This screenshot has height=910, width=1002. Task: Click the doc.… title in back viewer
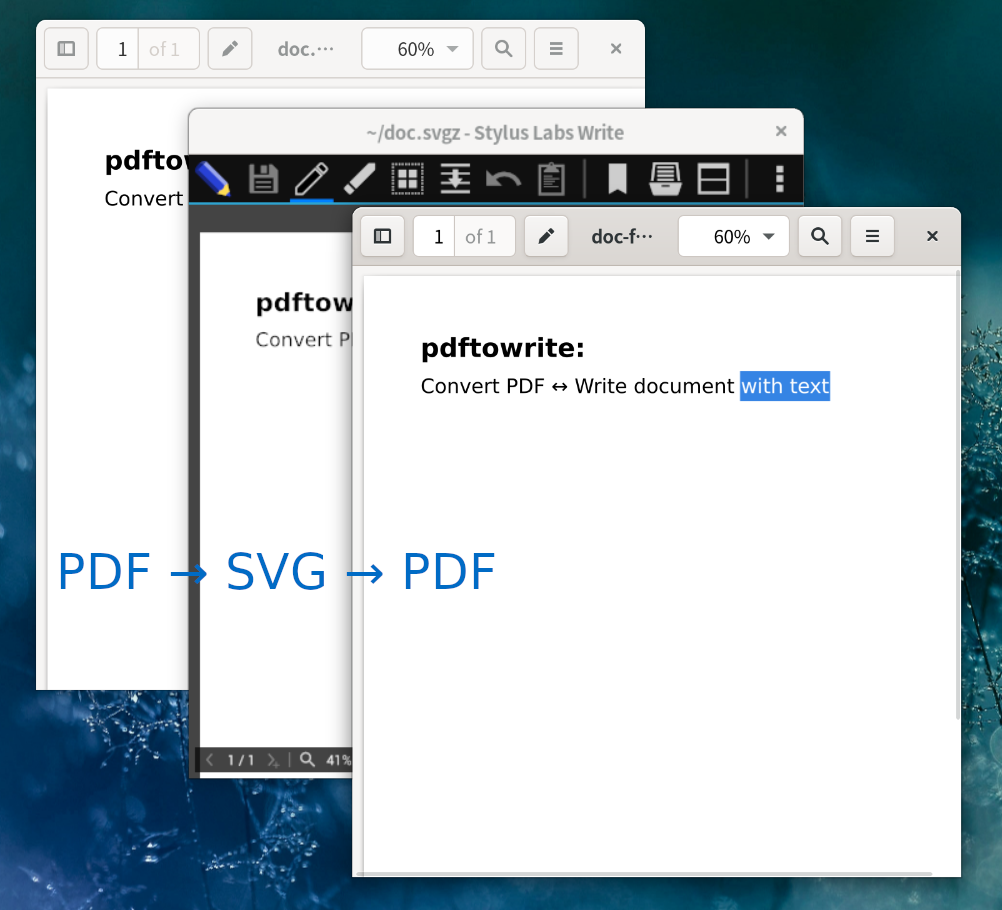(x=305, y=49)
